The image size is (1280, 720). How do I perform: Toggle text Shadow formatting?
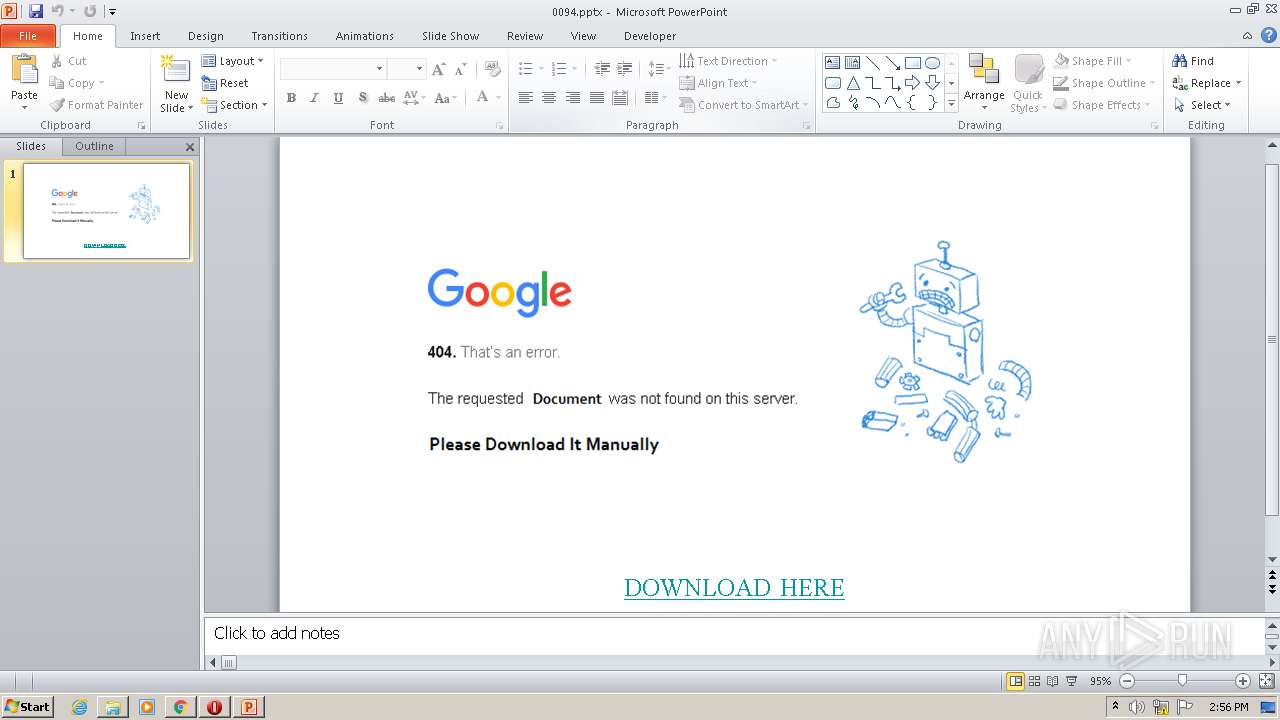pyautogui.click(x=362, y=98)
